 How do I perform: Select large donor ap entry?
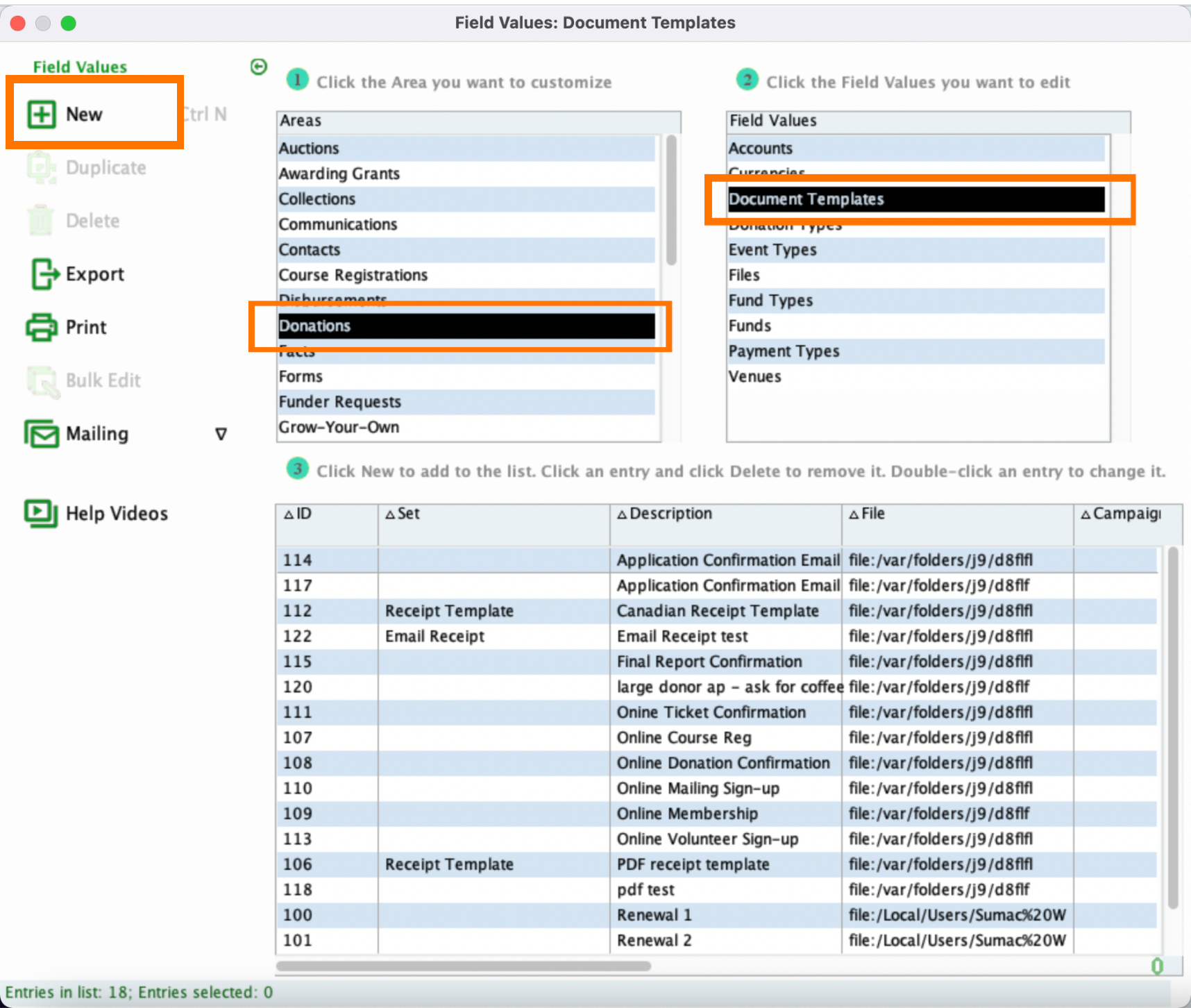click(716, 687)
